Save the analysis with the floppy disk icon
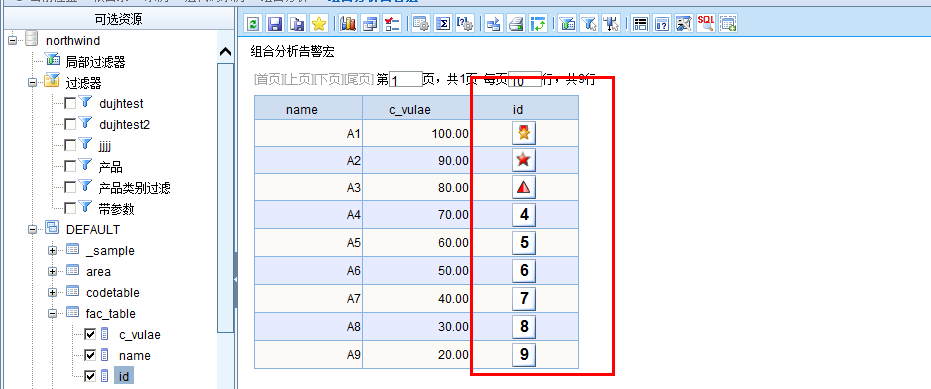Screen dimensions: 931x389 pyautogui.click(x=275, y=24)
